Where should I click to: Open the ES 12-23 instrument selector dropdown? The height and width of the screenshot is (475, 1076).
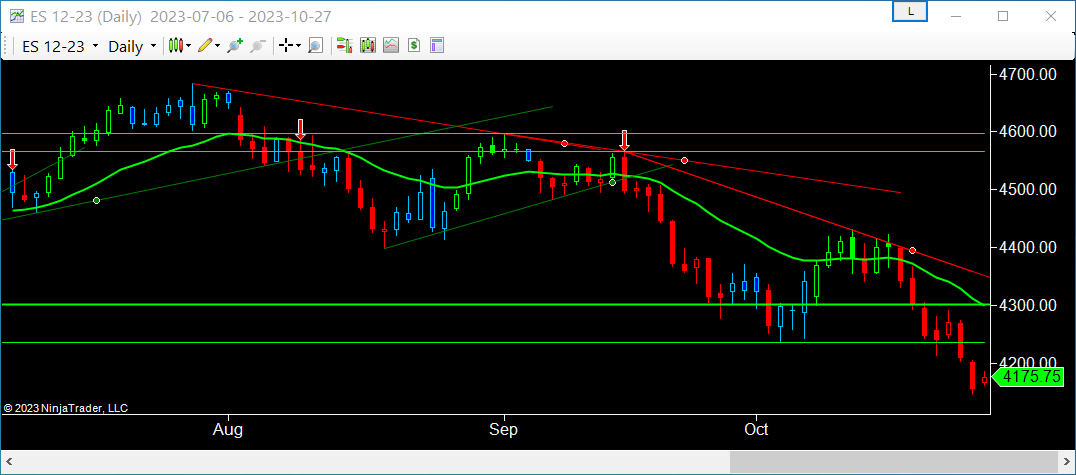point(60,47)
